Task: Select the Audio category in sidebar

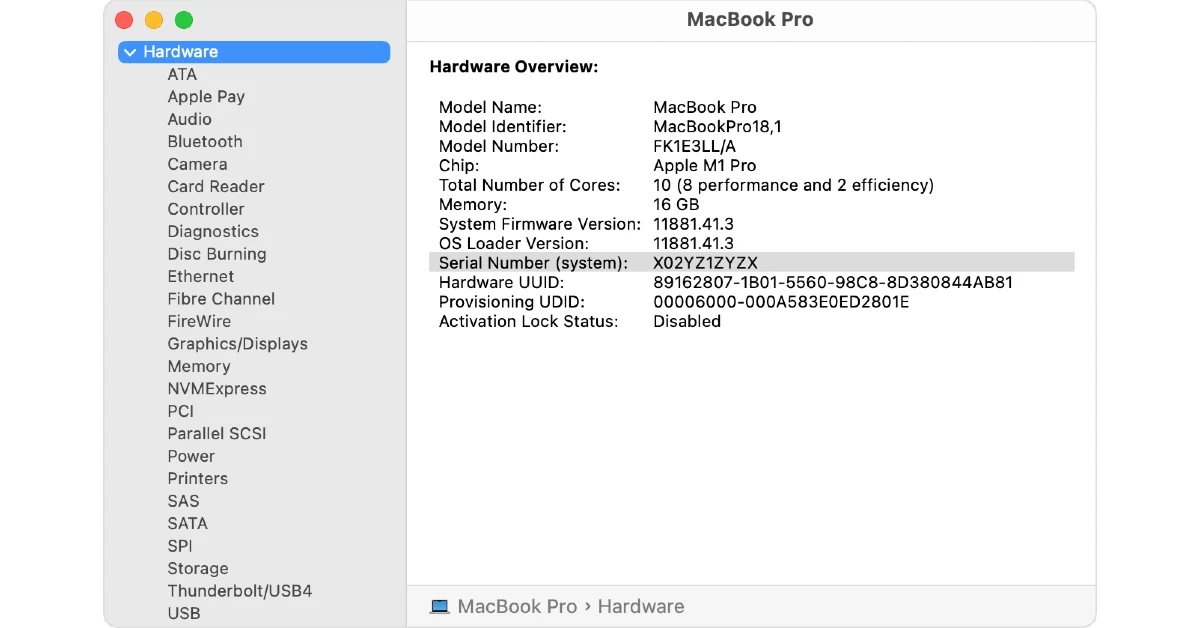Action: tap(189, 119)
